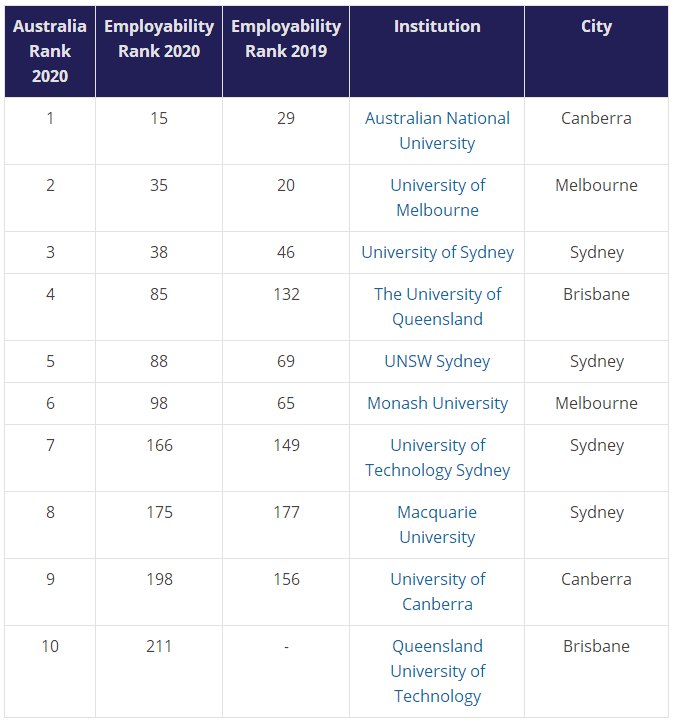The image size is (675, 721).
Task: Click The University of Queensland link
Action: pos(437,306)
